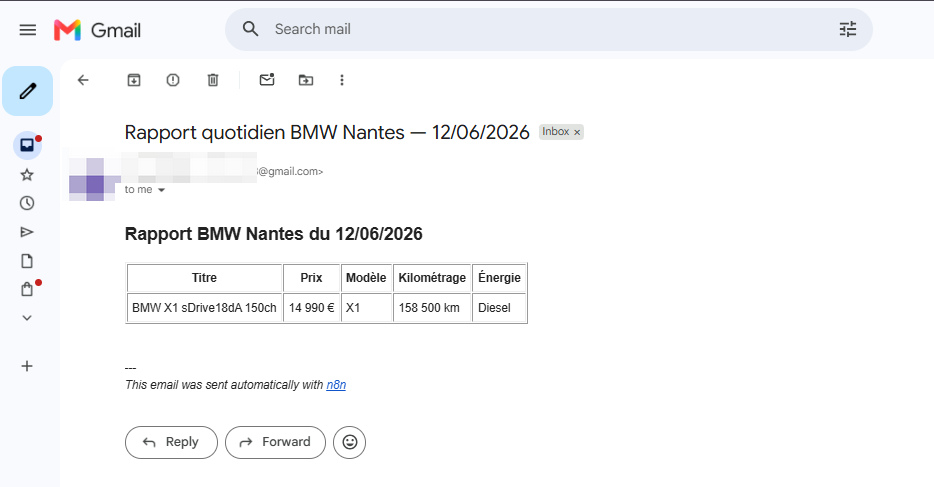Screen dimensions: 934x487
Task: Click the 'Kilométrage' column header
Action: pos(432,278)
